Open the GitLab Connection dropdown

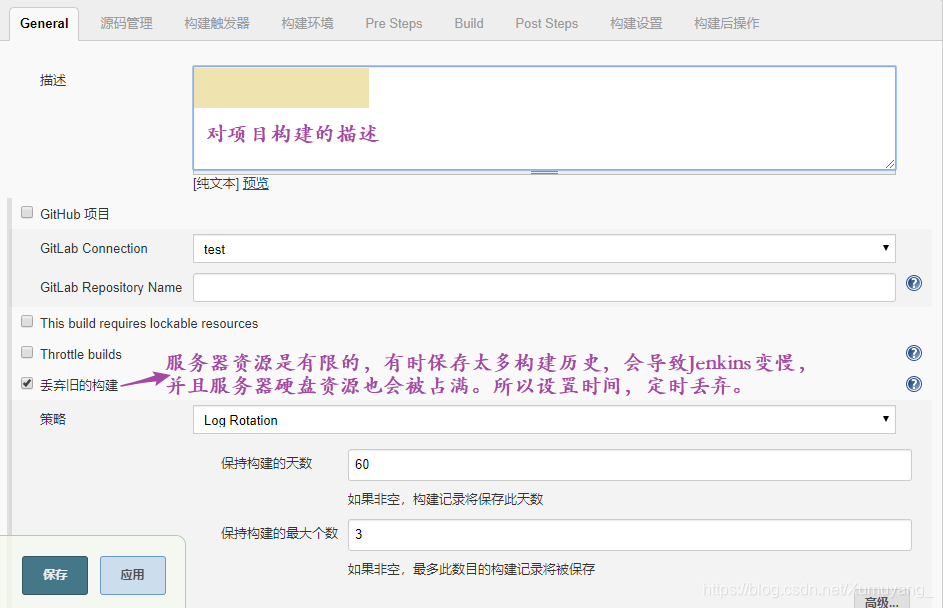pyautogui.click(x=544, y=249)
